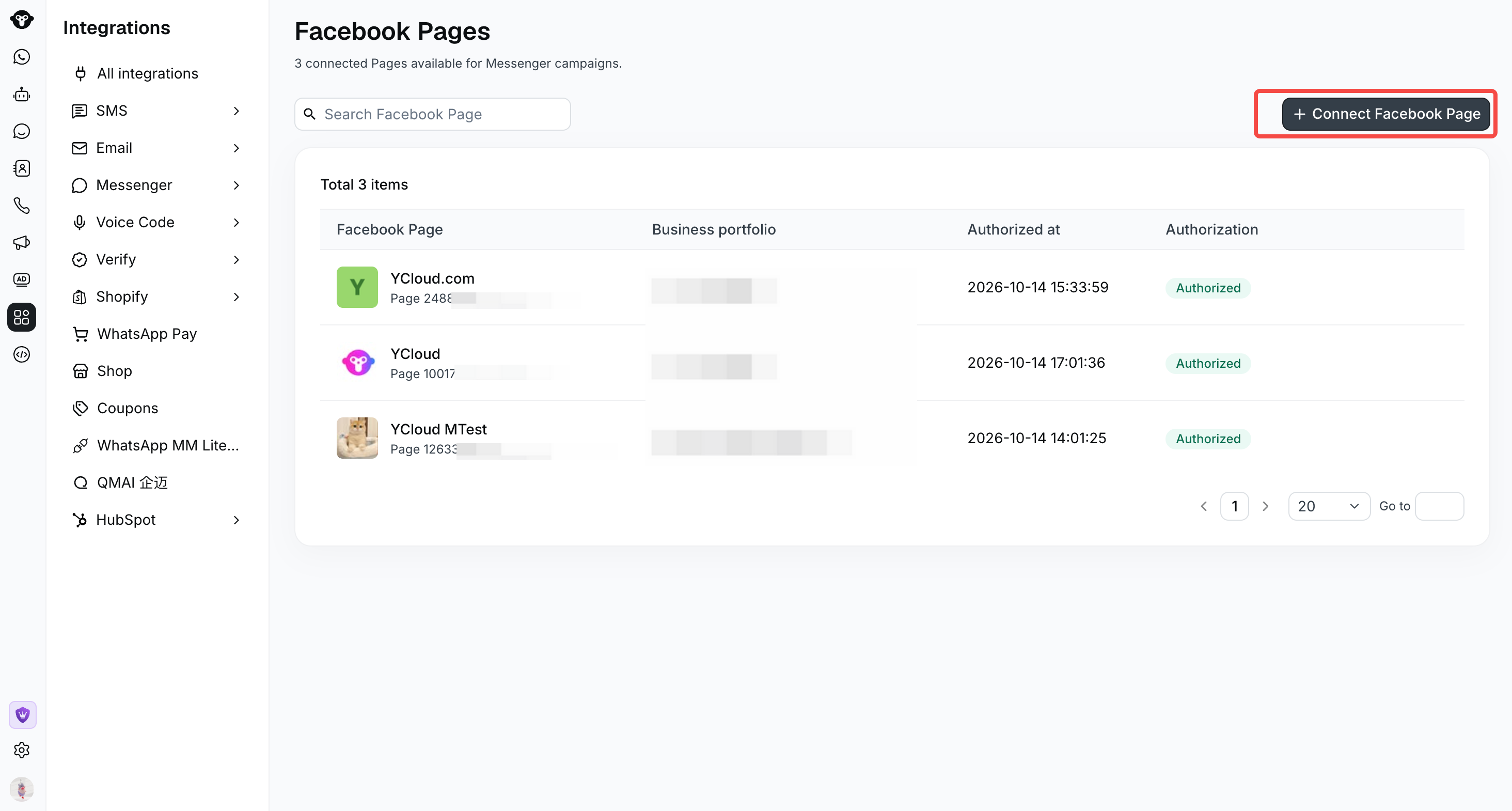Viewport: 1512px width, 811px height.
Task: Select page number 1
Action: (1234, 506)
